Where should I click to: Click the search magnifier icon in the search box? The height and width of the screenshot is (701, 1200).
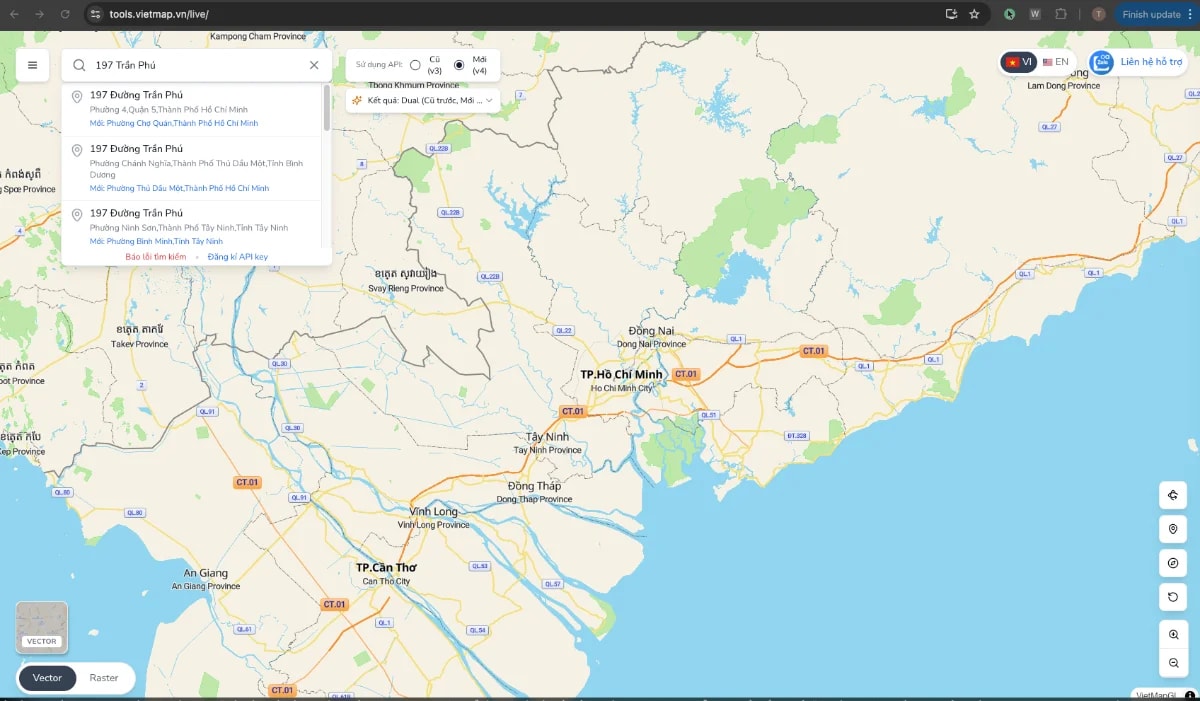(x=77, y=64)
